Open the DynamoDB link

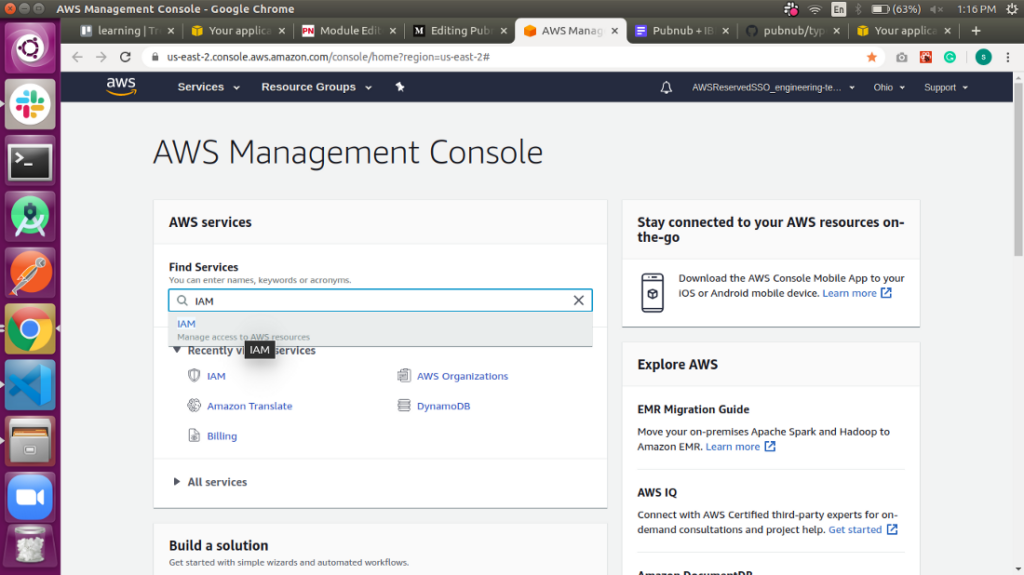(443, 406)
